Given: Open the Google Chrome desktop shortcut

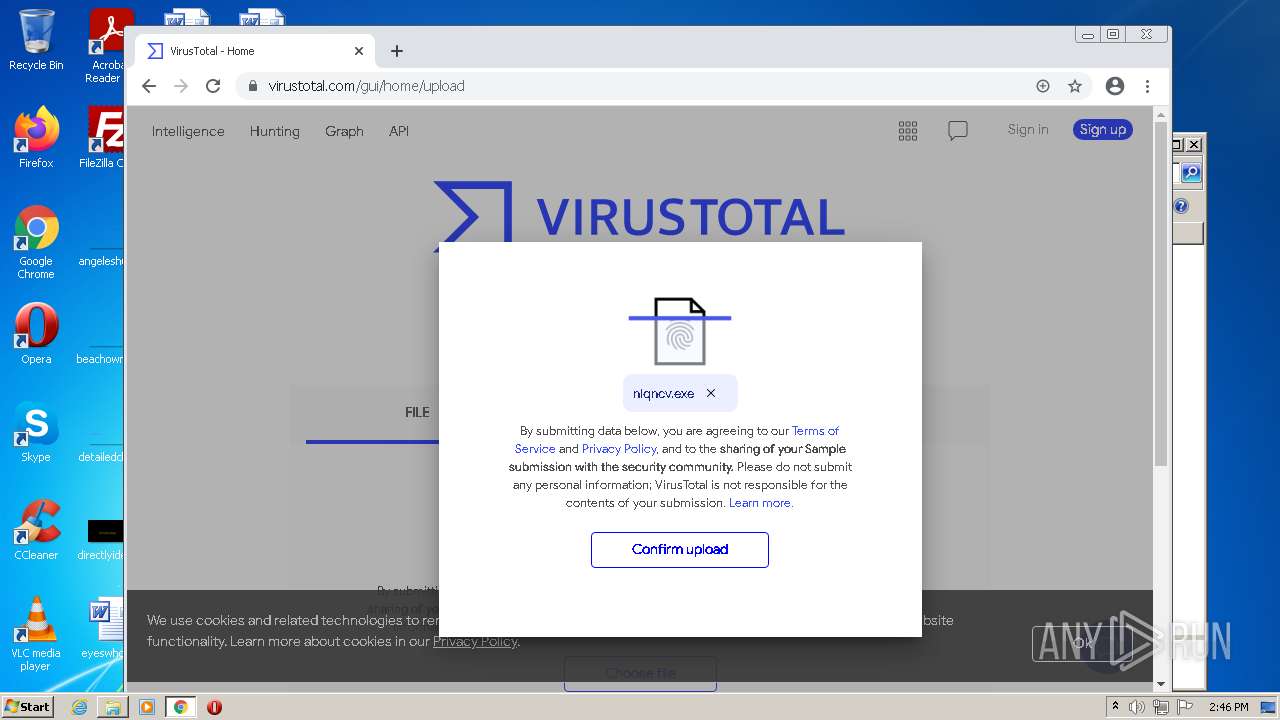Looking at the screenshot, I should pyautogui.click(x=36, y=243).
